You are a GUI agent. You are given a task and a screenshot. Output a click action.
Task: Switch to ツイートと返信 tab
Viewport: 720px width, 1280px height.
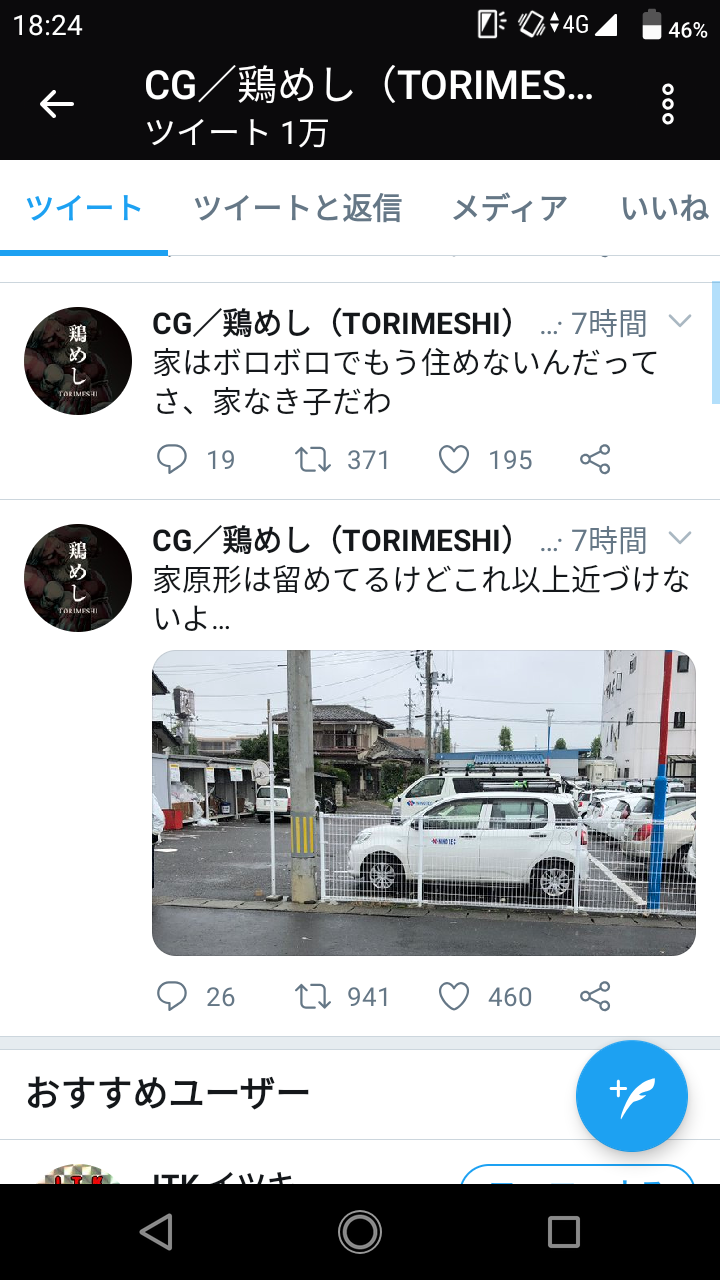298,208
